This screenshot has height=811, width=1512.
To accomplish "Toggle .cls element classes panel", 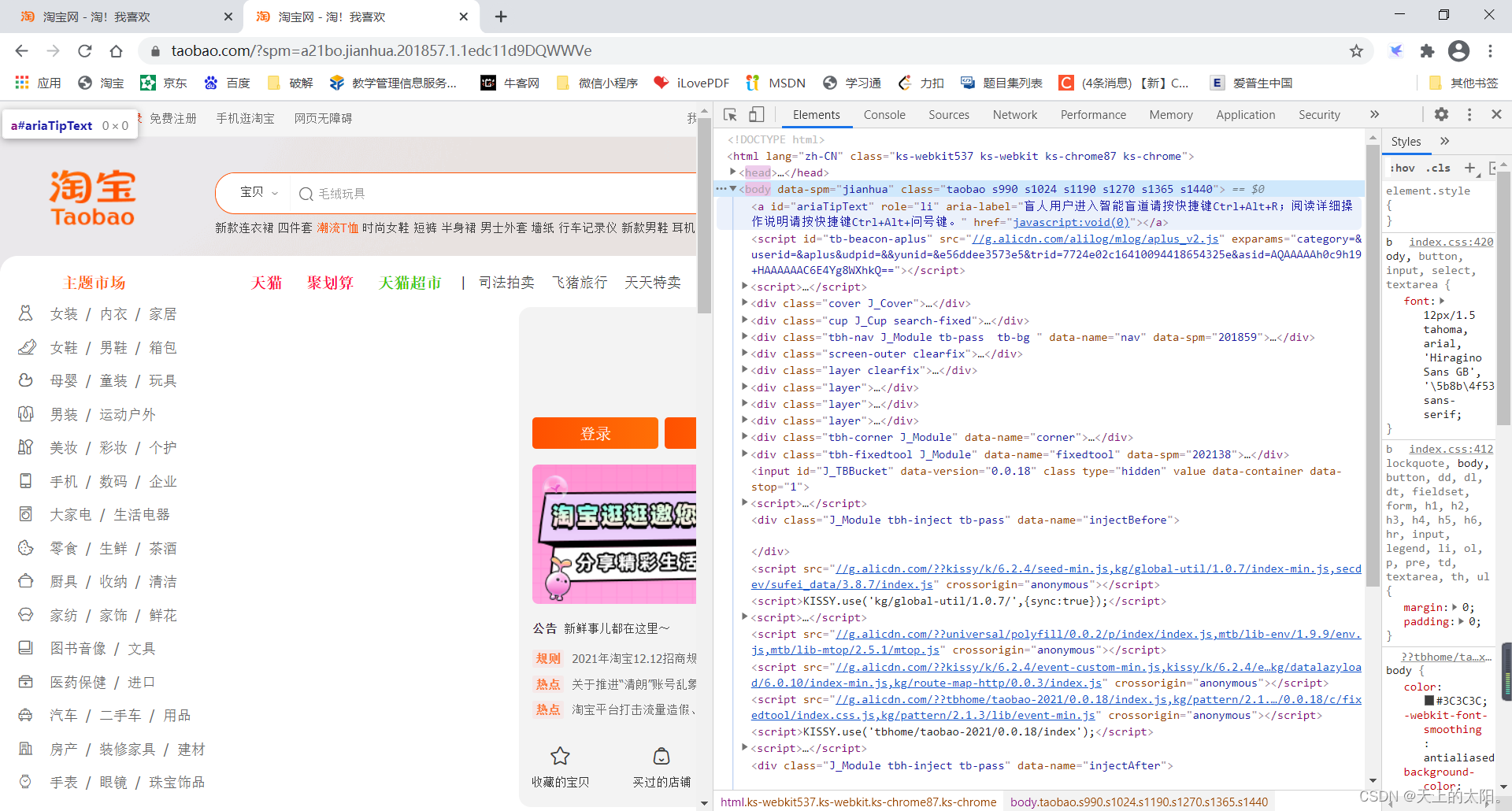I will coord(1438,168).
